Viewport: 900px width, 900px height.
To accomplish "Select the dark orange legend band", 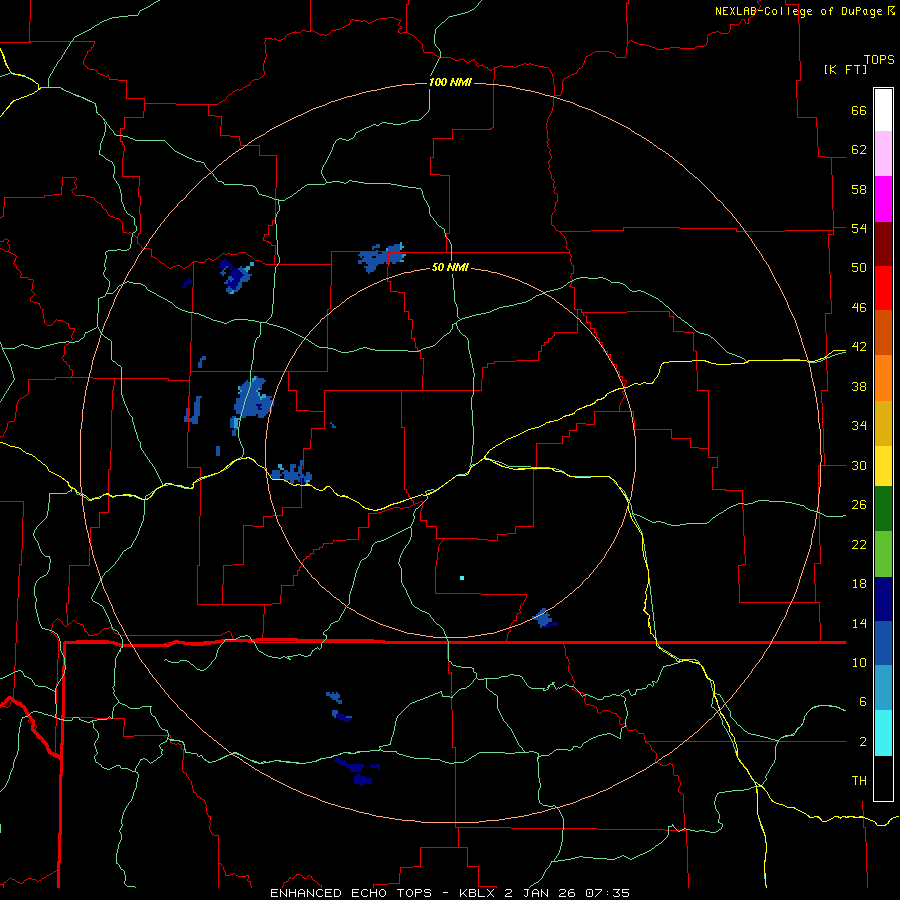I will tap(883, 333).
